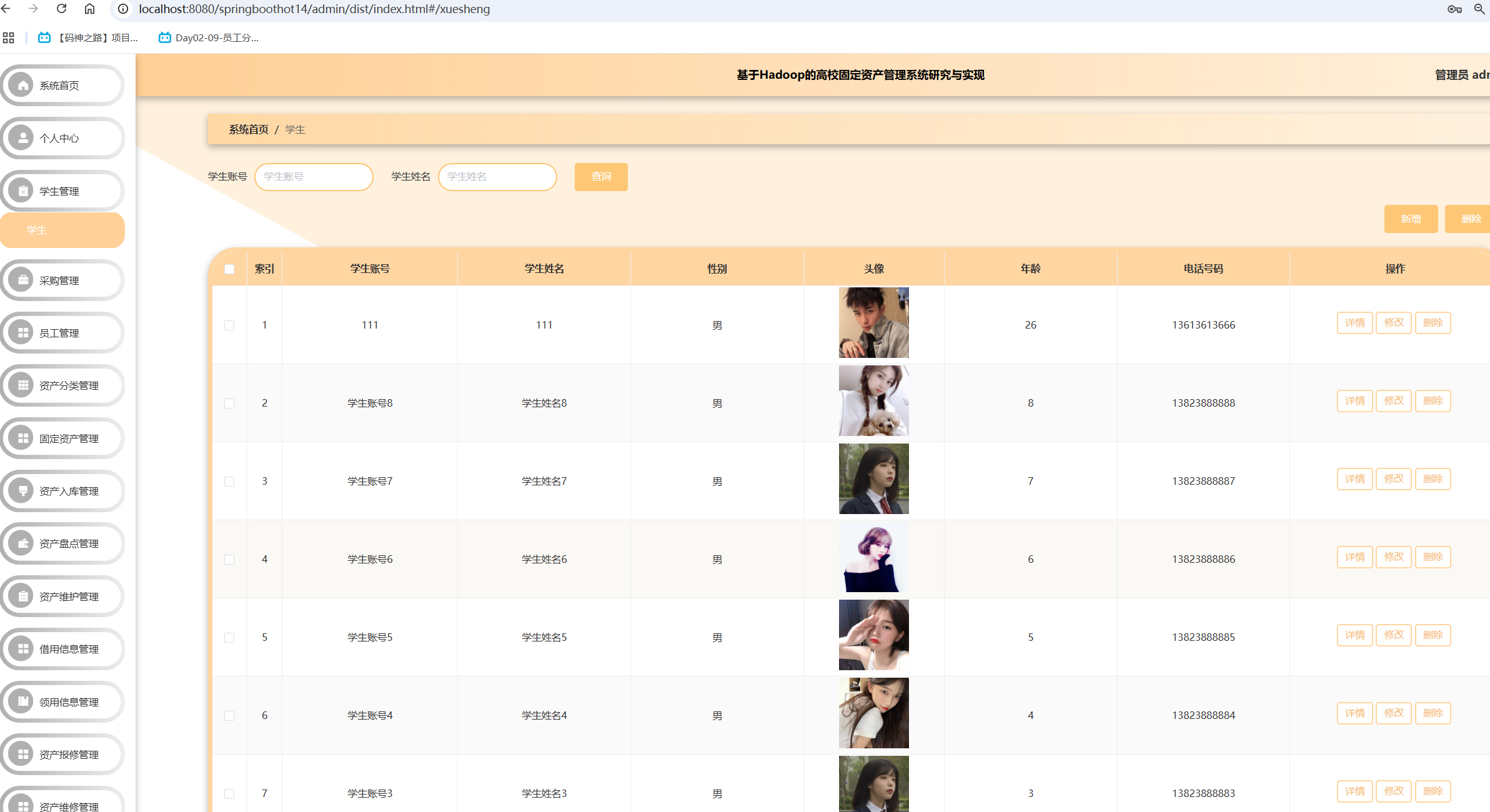Expand 采购管理 menu label
Screen dimensions: 1490x812
click(x=59, y=280)
